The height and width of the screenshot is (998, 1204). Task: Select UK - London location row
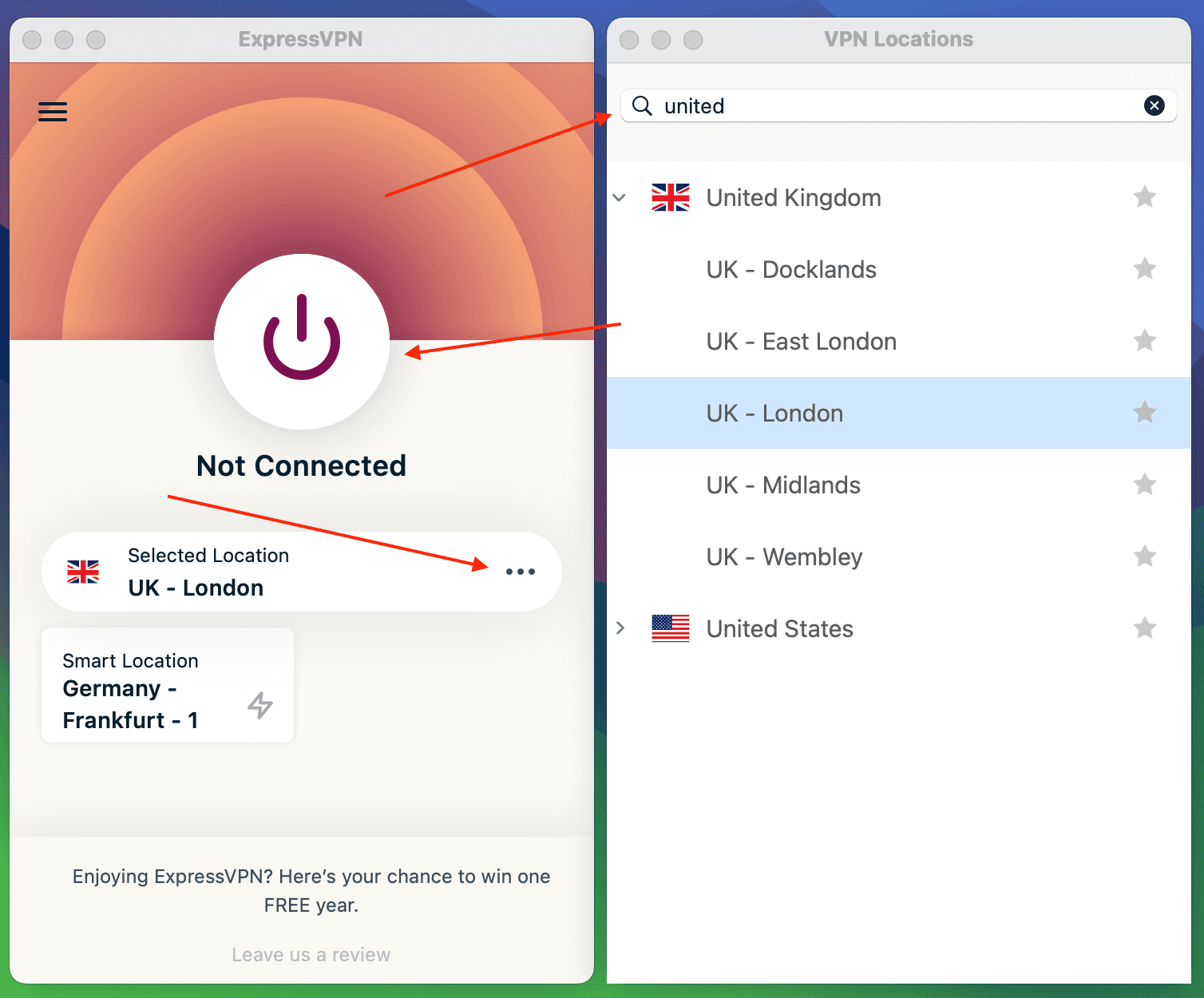pos(899,413)
